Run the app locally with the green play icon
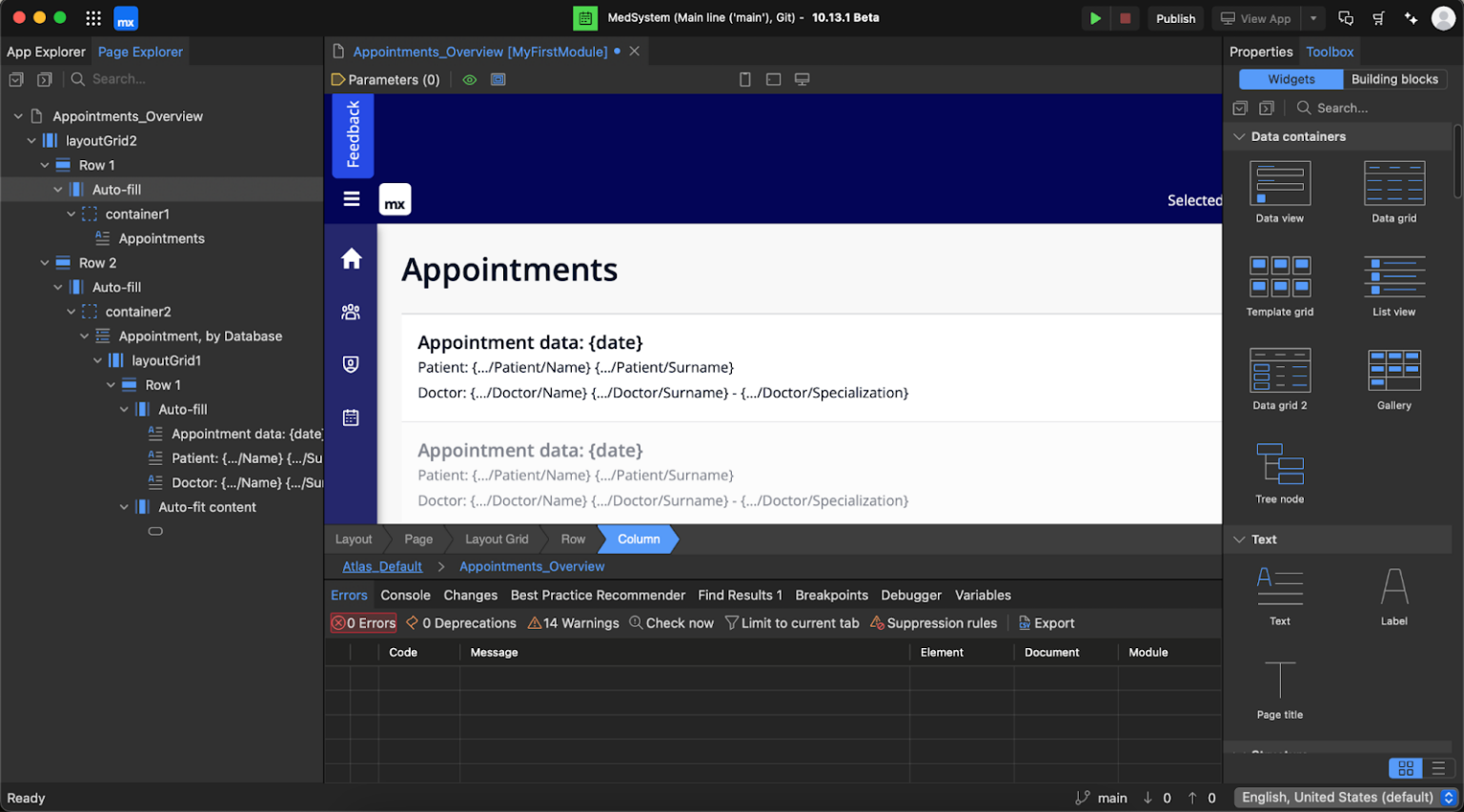1464x812 pixels. coord(1095,18)
